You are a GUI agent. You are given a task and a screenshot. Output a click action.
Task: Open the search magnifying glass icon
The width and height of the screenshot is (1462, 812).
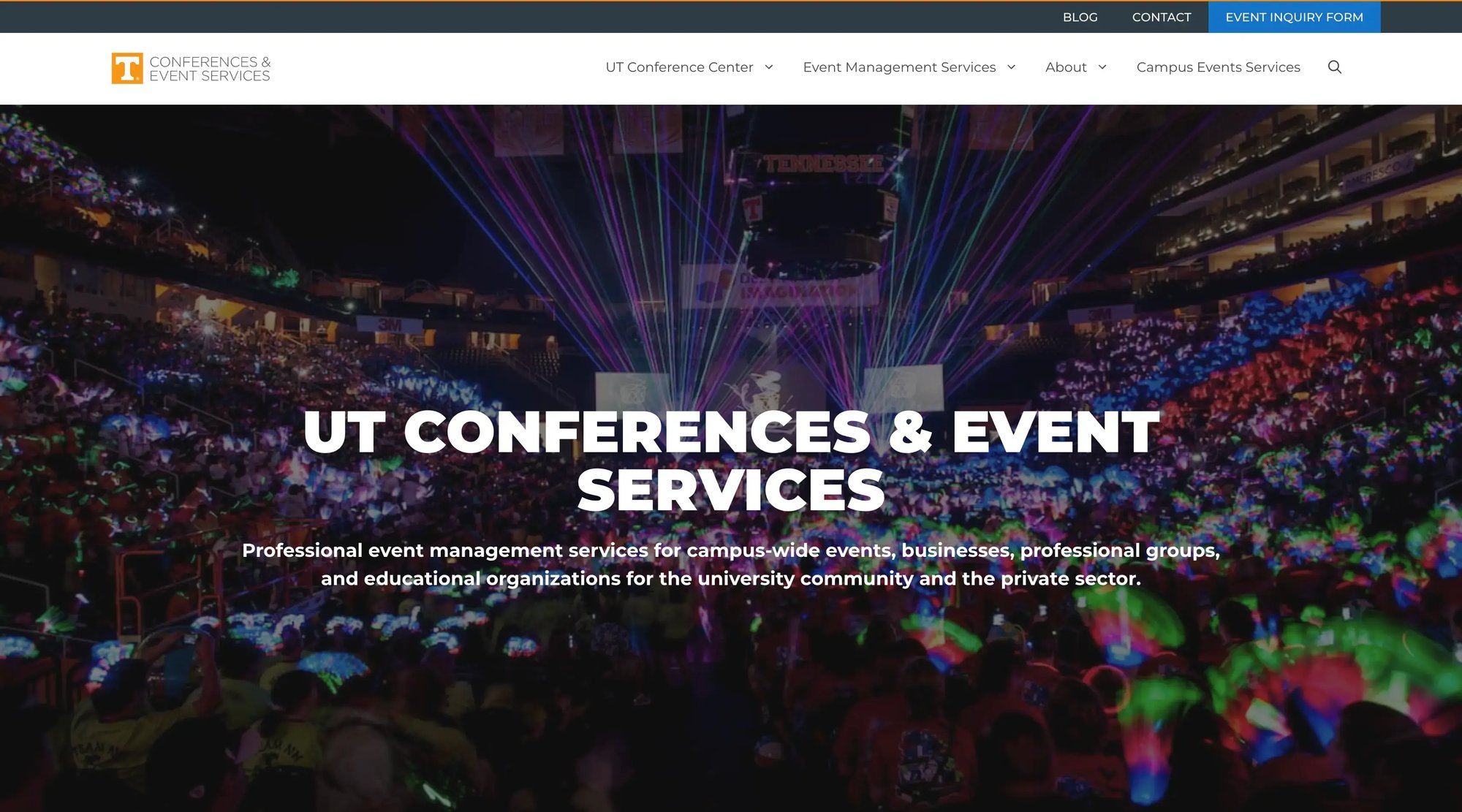click(x=1334, y=67)
